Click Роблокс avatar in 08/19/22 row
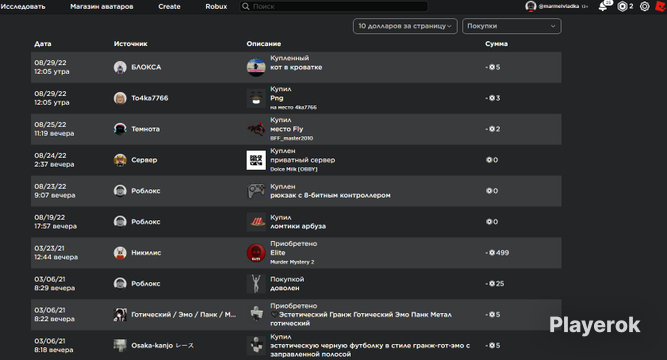 (120, 222)
